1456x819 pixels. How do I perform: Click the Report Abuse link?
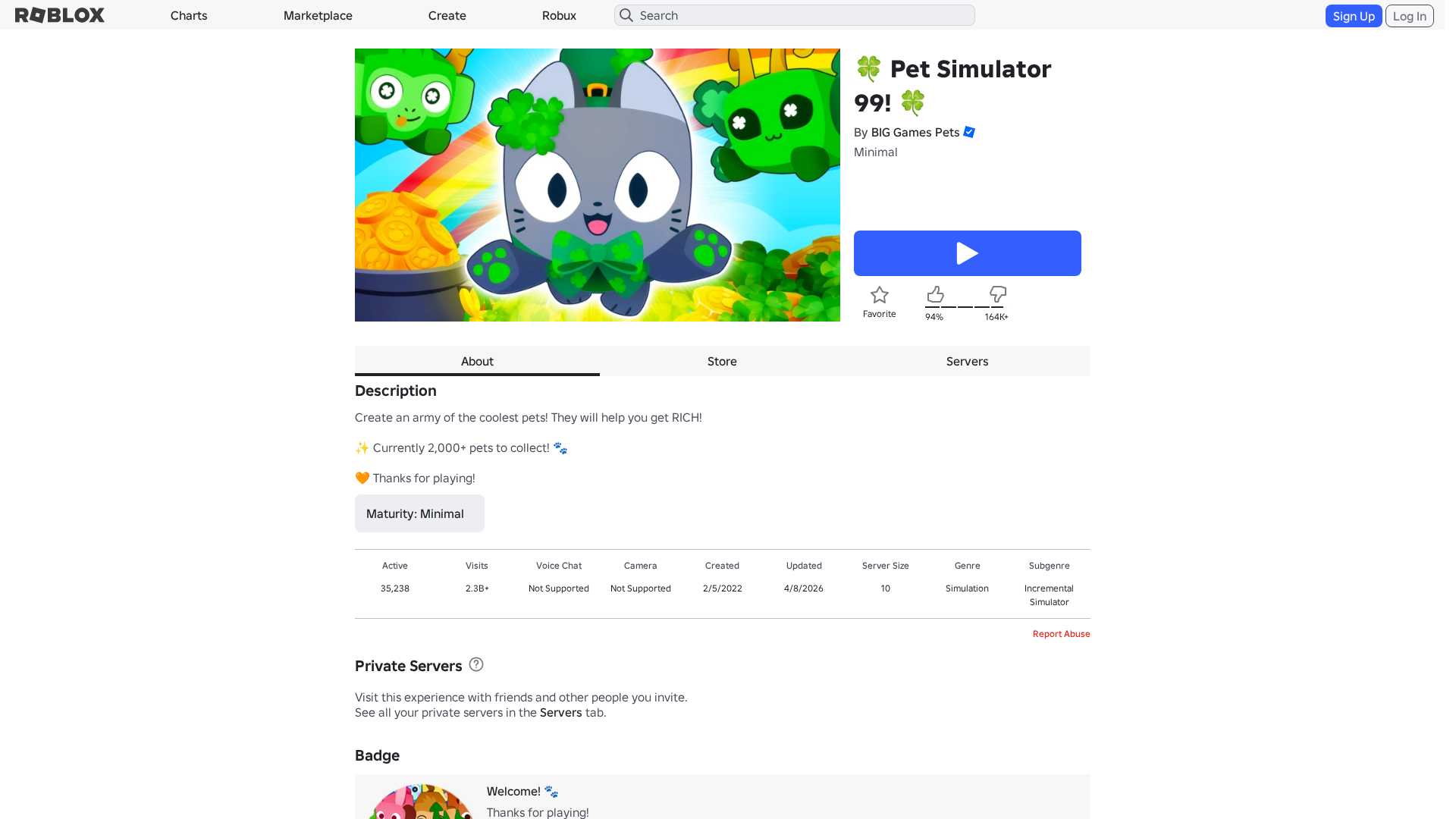1061,634
